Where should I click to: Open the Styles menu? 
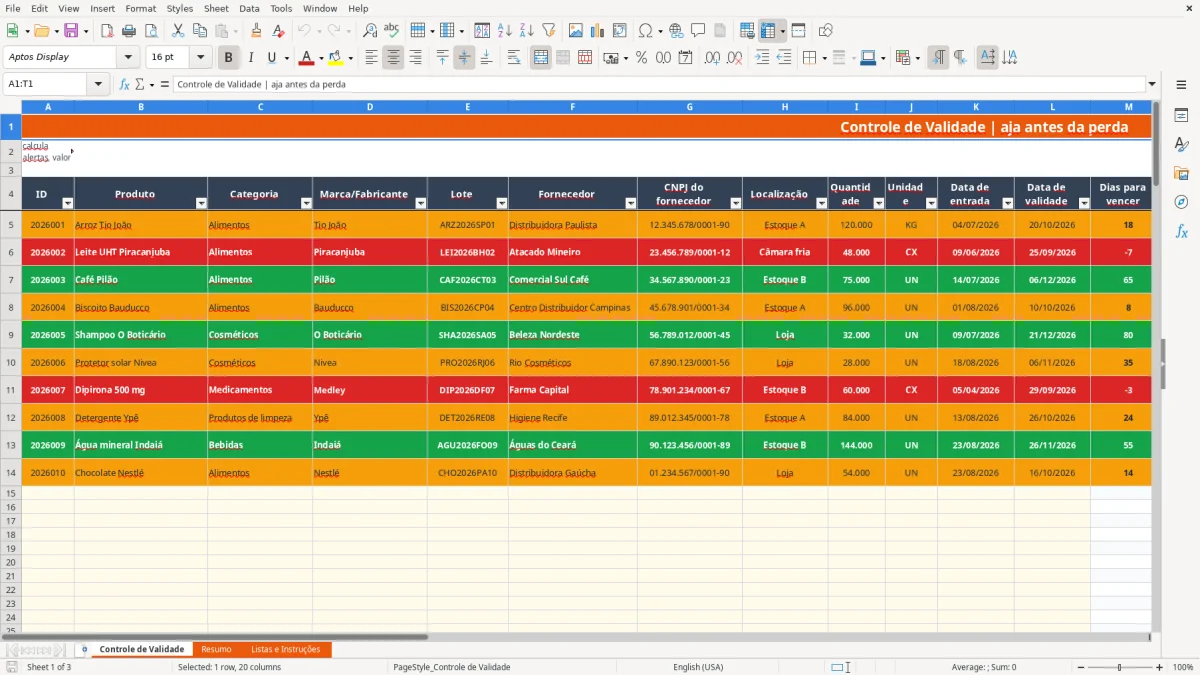coord(180,8)
